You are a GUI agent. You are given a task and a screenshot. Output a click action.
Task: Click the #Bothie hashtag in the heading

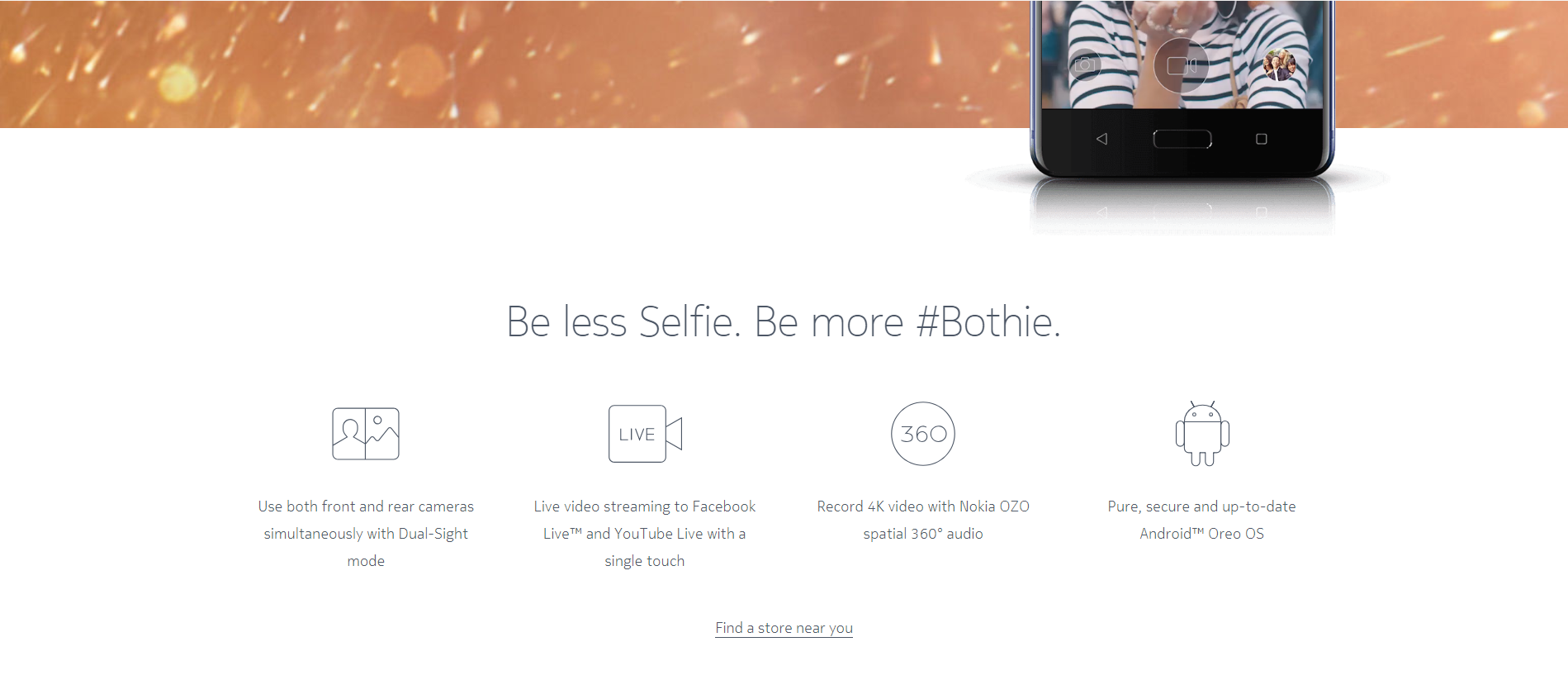988,321
